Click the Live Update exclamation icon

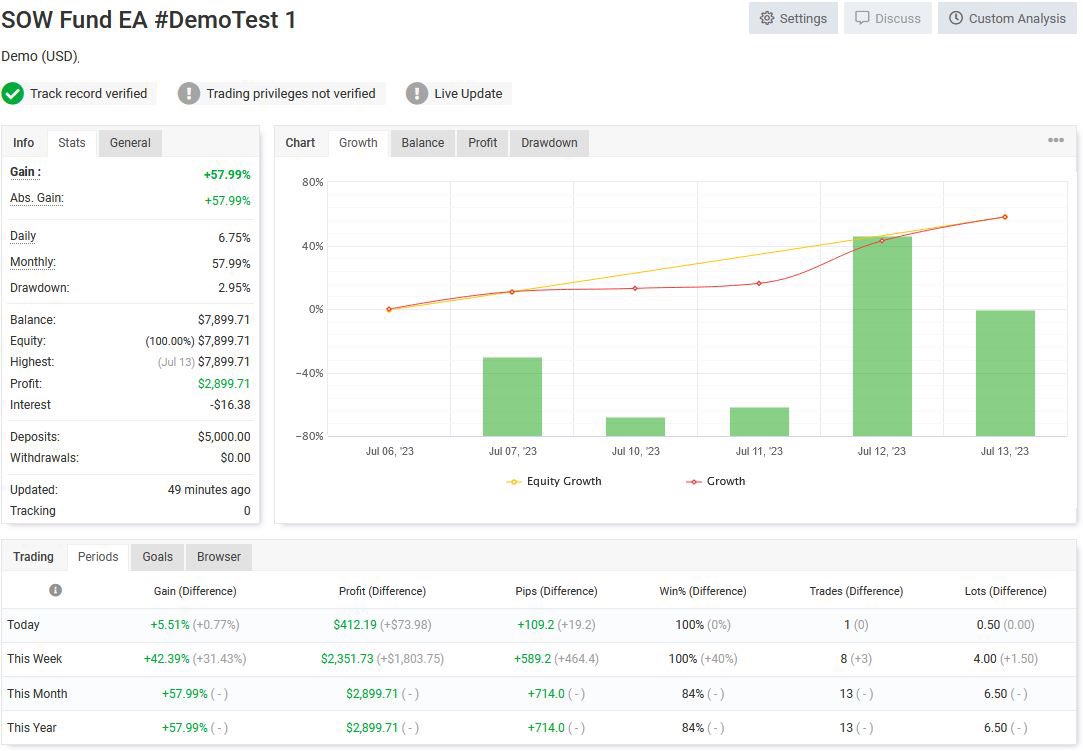click(416, 93)
